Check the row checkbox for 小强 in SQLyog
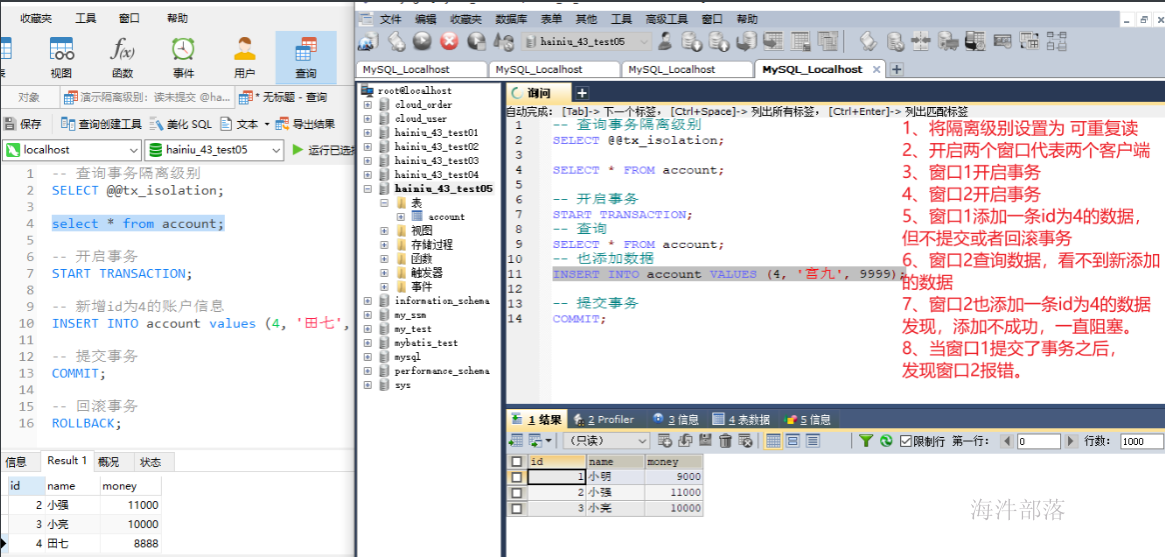The height and width of the screenshot is (557, 1165). pyautogui.click(x=516, y=492)
